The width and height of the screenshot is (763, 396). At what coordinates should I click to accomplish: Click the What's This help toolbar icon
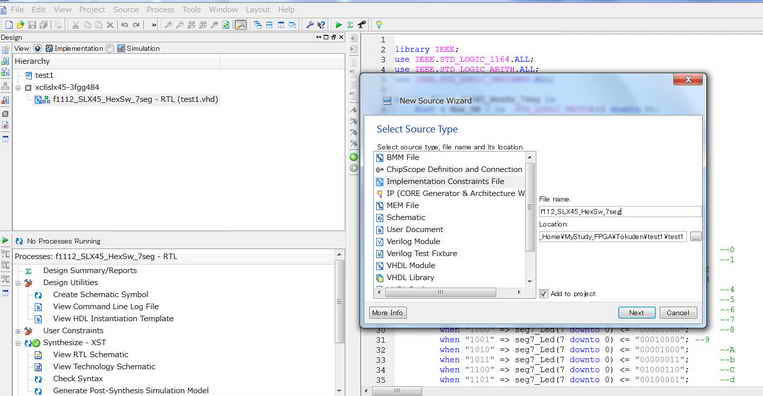pyautogui.click(x=321, y=25)
